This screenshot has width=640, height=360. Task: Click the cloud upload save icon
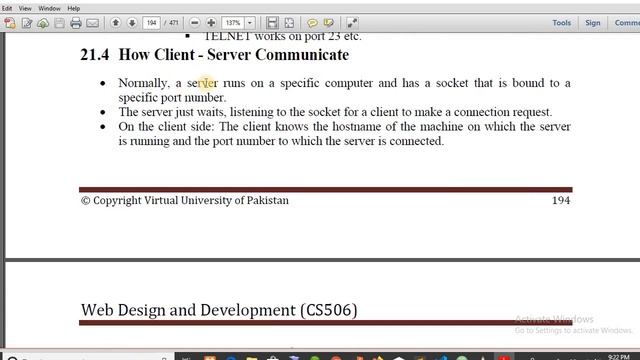43,23
